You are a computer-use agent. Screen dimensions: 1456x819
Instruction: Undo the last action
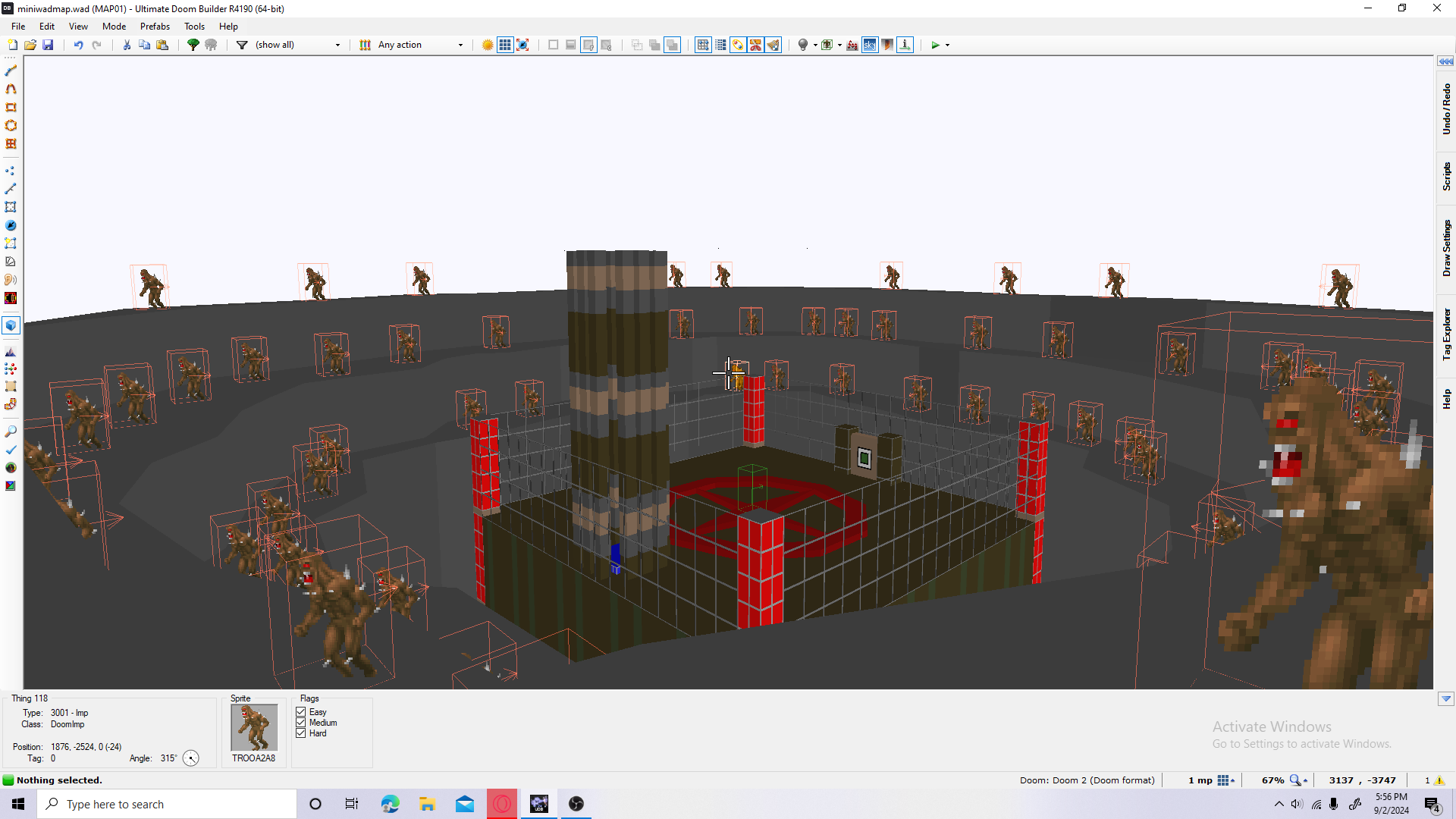78,45
